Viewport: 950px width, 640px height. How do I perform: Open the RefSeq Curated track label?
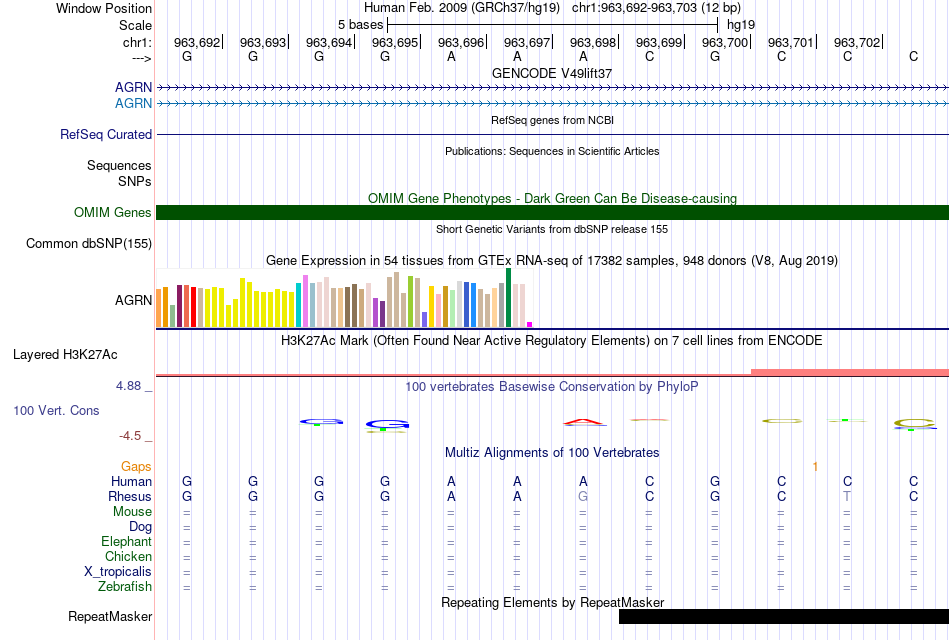tap(106, 135)
